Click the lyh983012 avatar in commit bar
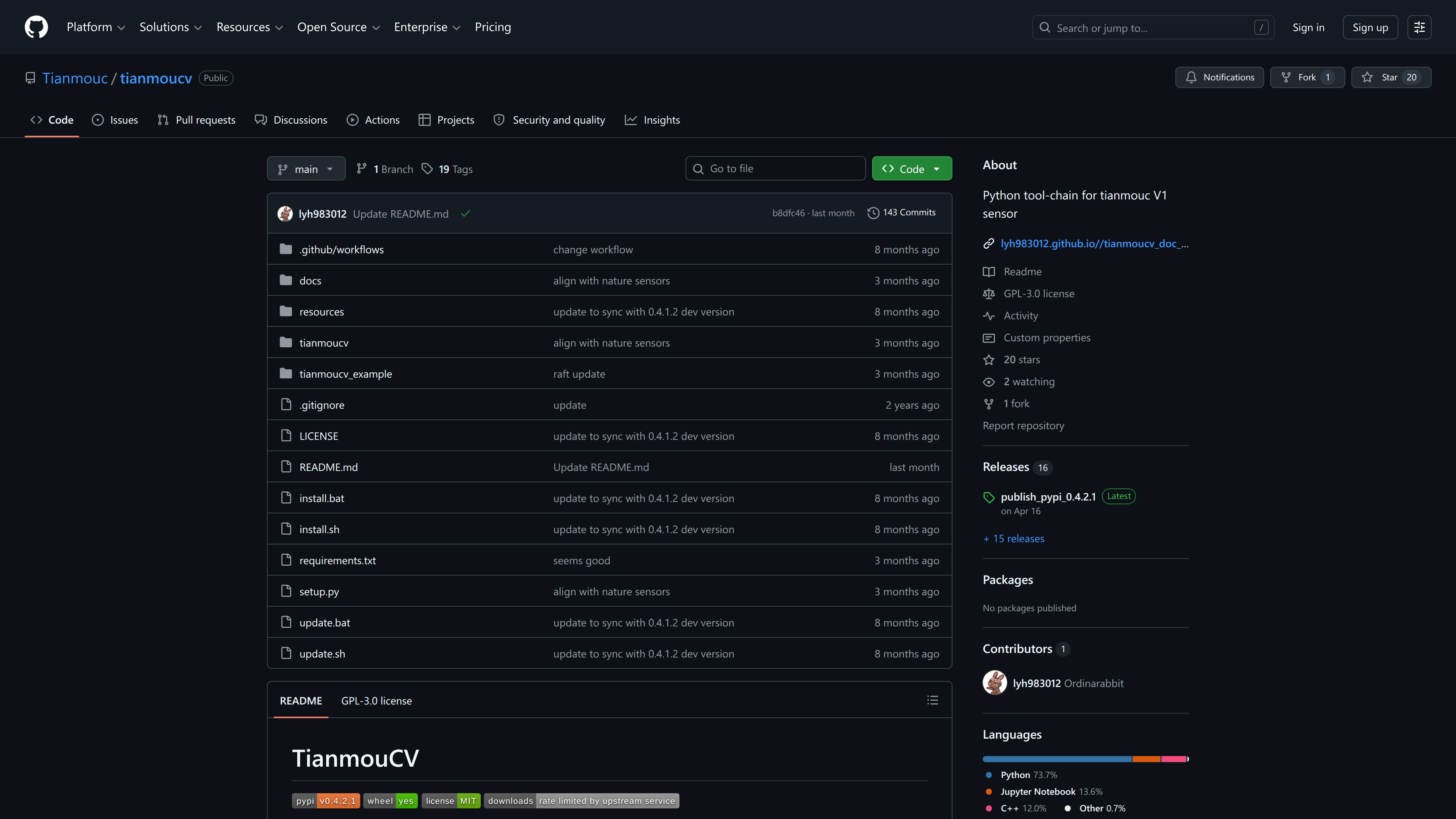This screenshot has height=819, width=1456. coord(285,213)
